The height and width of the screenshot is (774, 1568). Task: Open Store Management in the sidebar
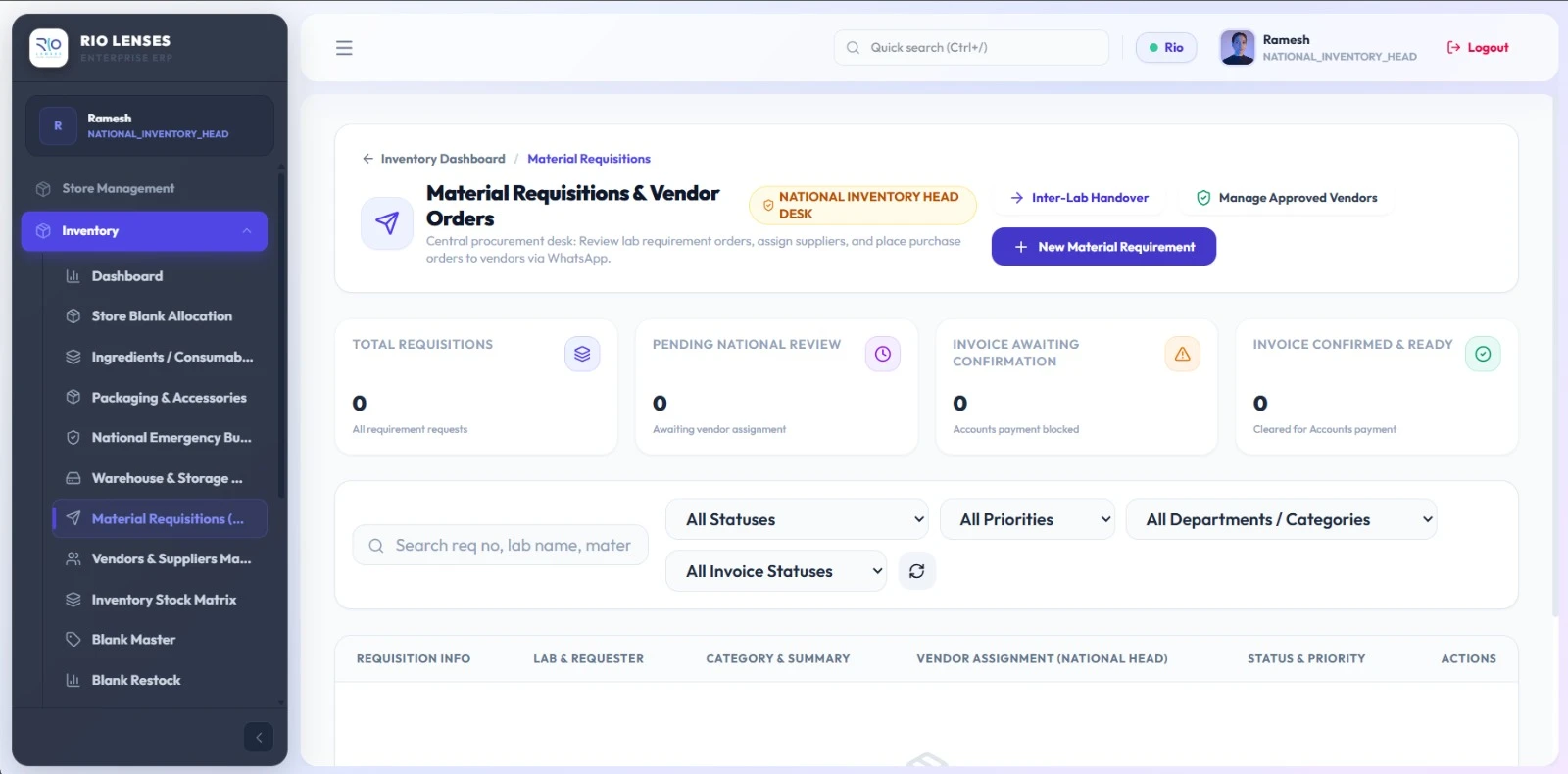(144, 189)
